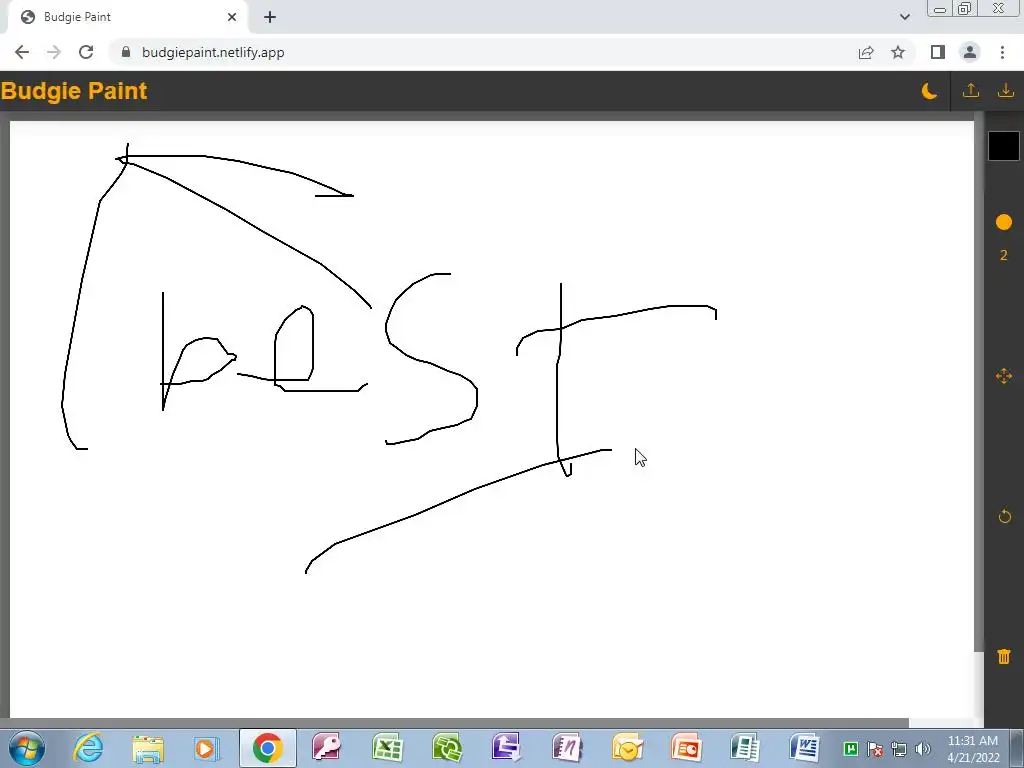The height and width of the screenshot is (768, 1024).
Task: Click the undo rotate arrow icon
Action: [1004, 517]
